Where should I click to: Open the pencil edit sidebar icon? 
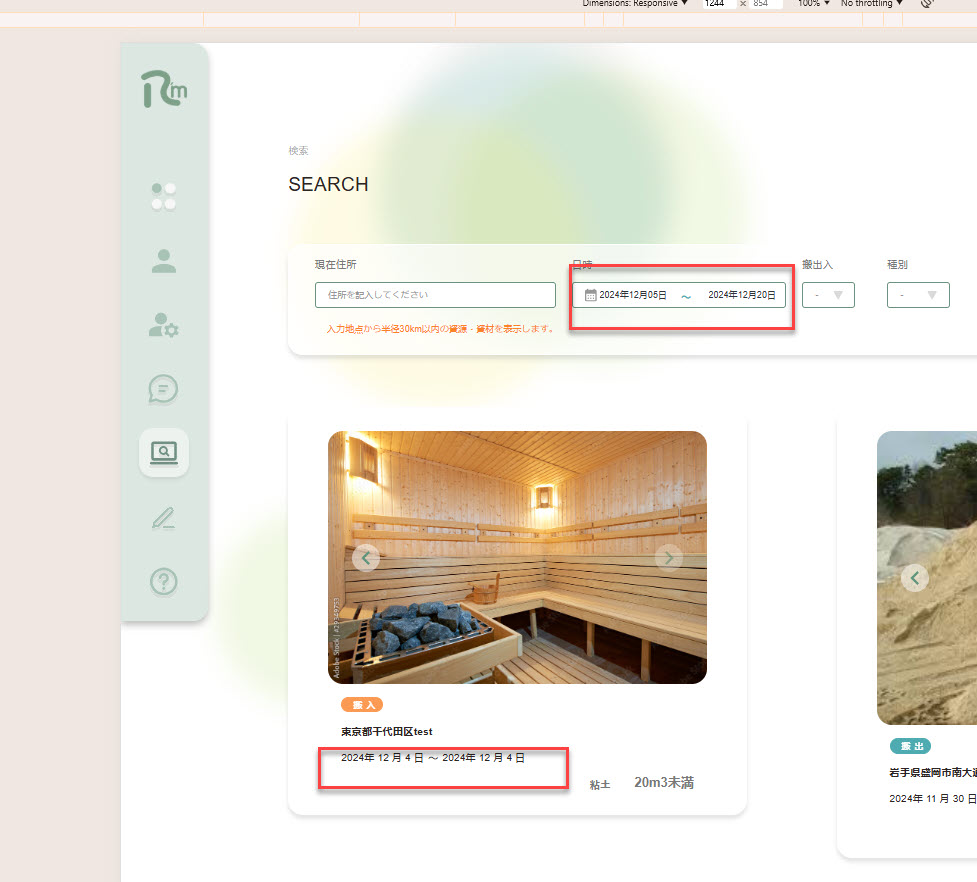click(x=164, y=517)
